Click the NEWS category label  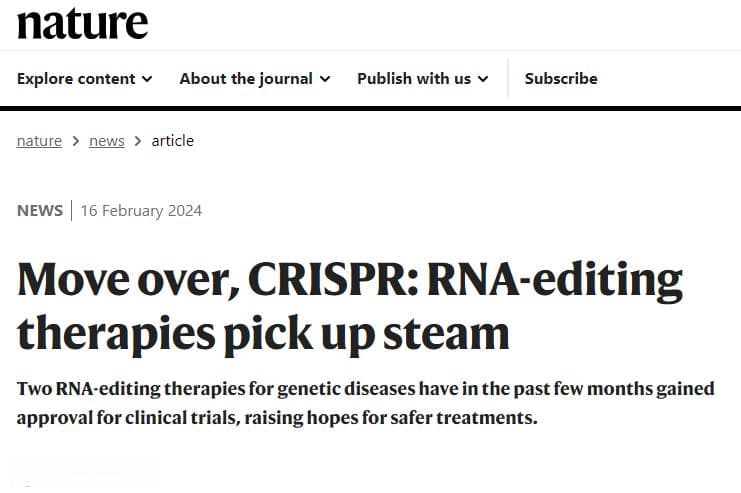40,210
